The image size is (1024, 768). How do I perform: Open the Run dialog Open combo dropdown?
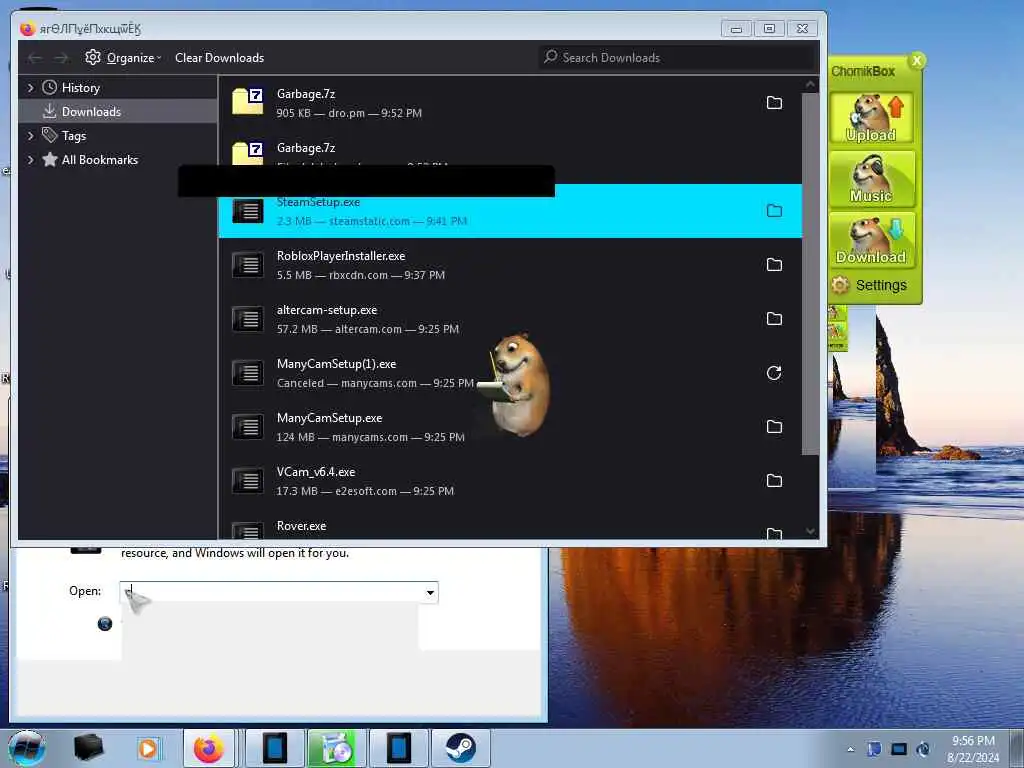(430, 592)
